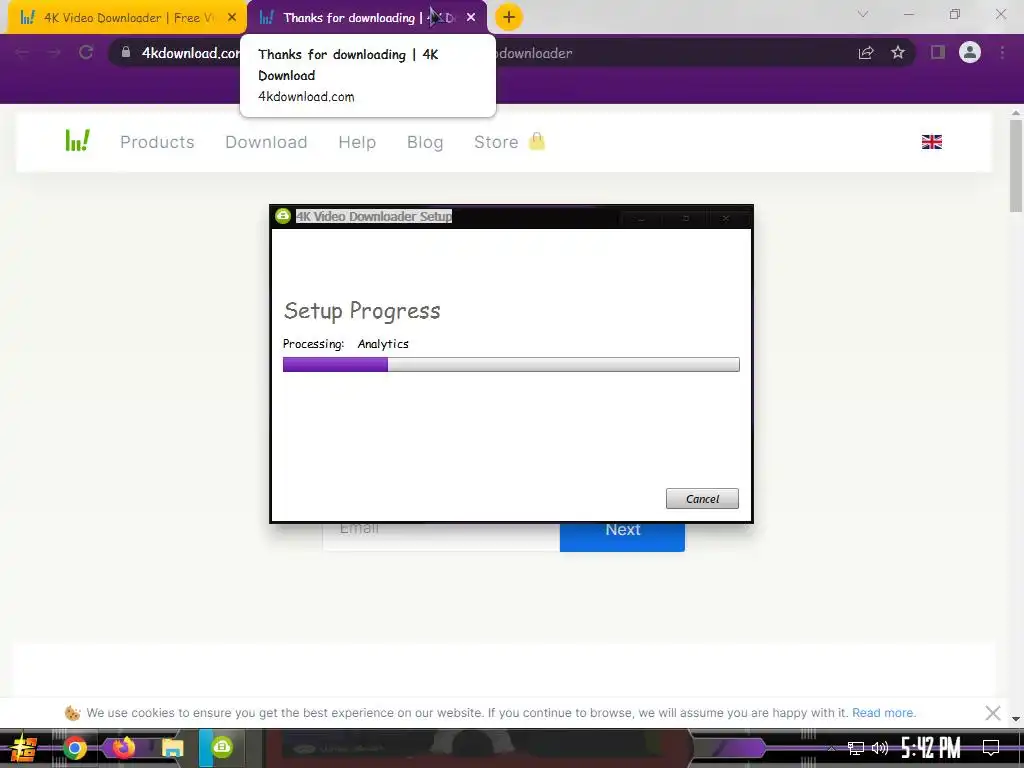Open the Start menu on taskbar
Image resolution: width=1024 pixels, height=768 pixels.
pos(24,748)
